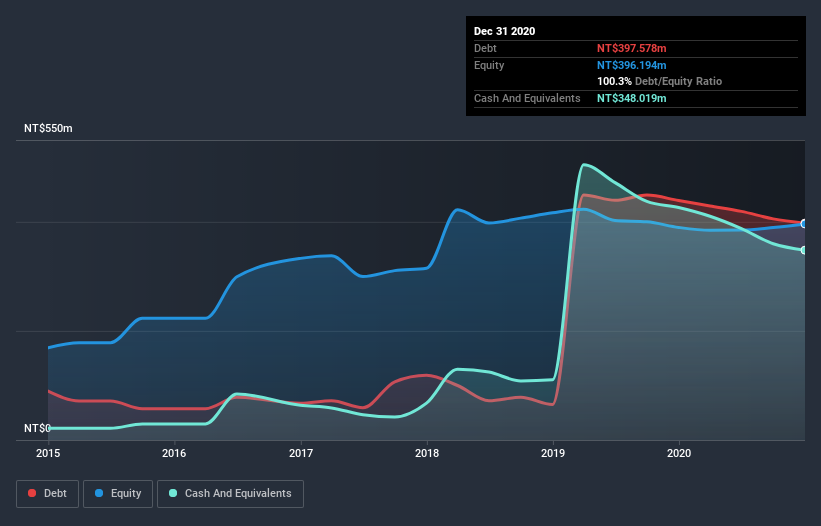Toggle the Equity legend button
The width and height of the screenshot is (821, 526).
click(x=118, y=494)
